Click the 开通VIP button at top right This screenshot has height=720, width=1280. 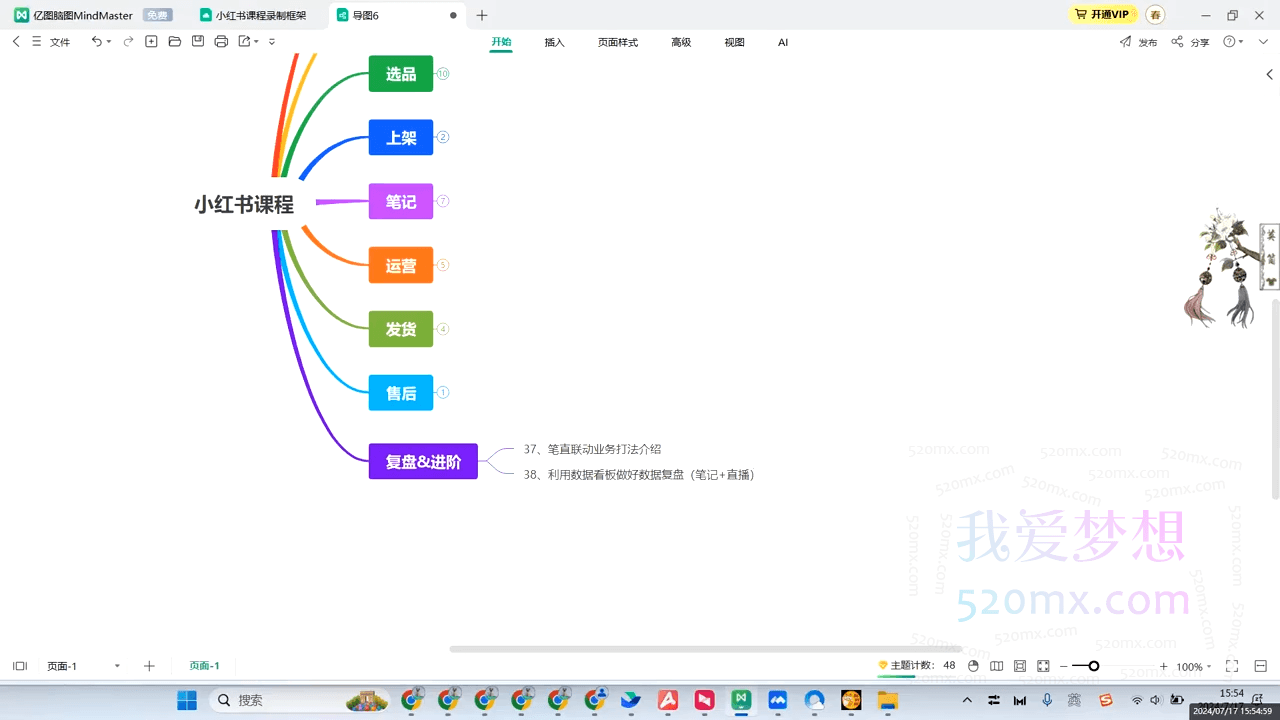[1102, 14]
